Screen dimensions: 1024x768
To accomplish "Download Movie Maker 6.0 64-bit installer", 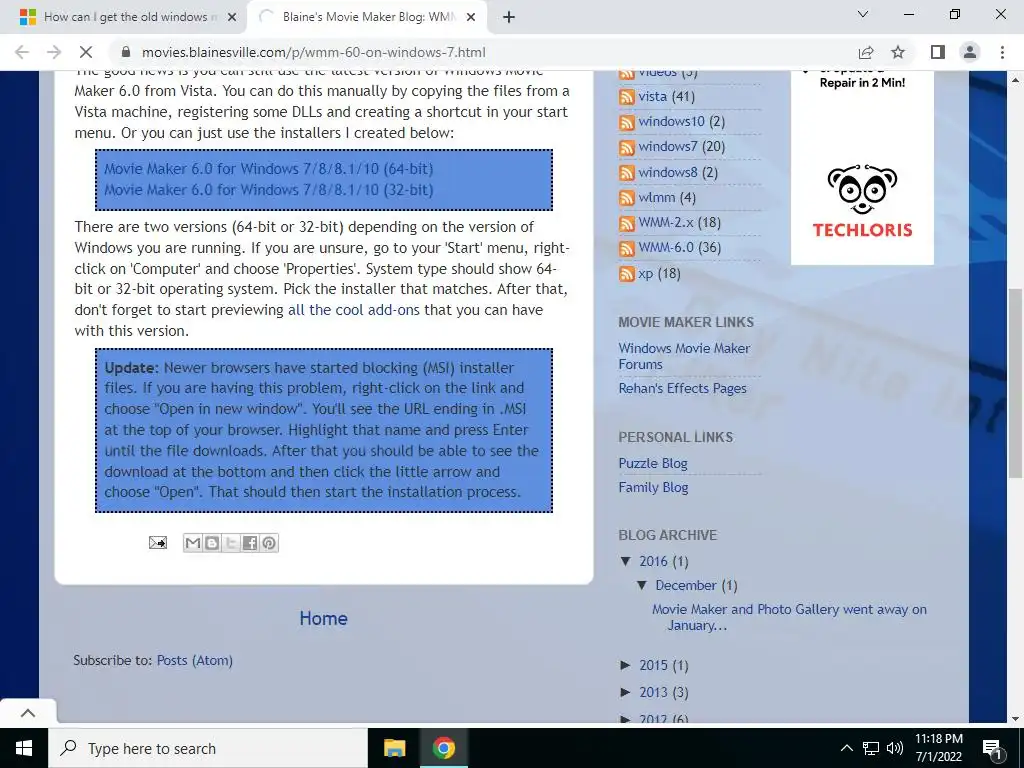I will 268,168.
